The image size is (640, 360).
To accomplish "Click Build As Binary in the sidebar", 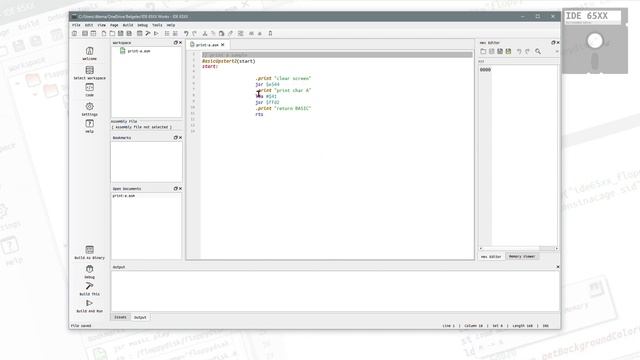I will point(89,252).
